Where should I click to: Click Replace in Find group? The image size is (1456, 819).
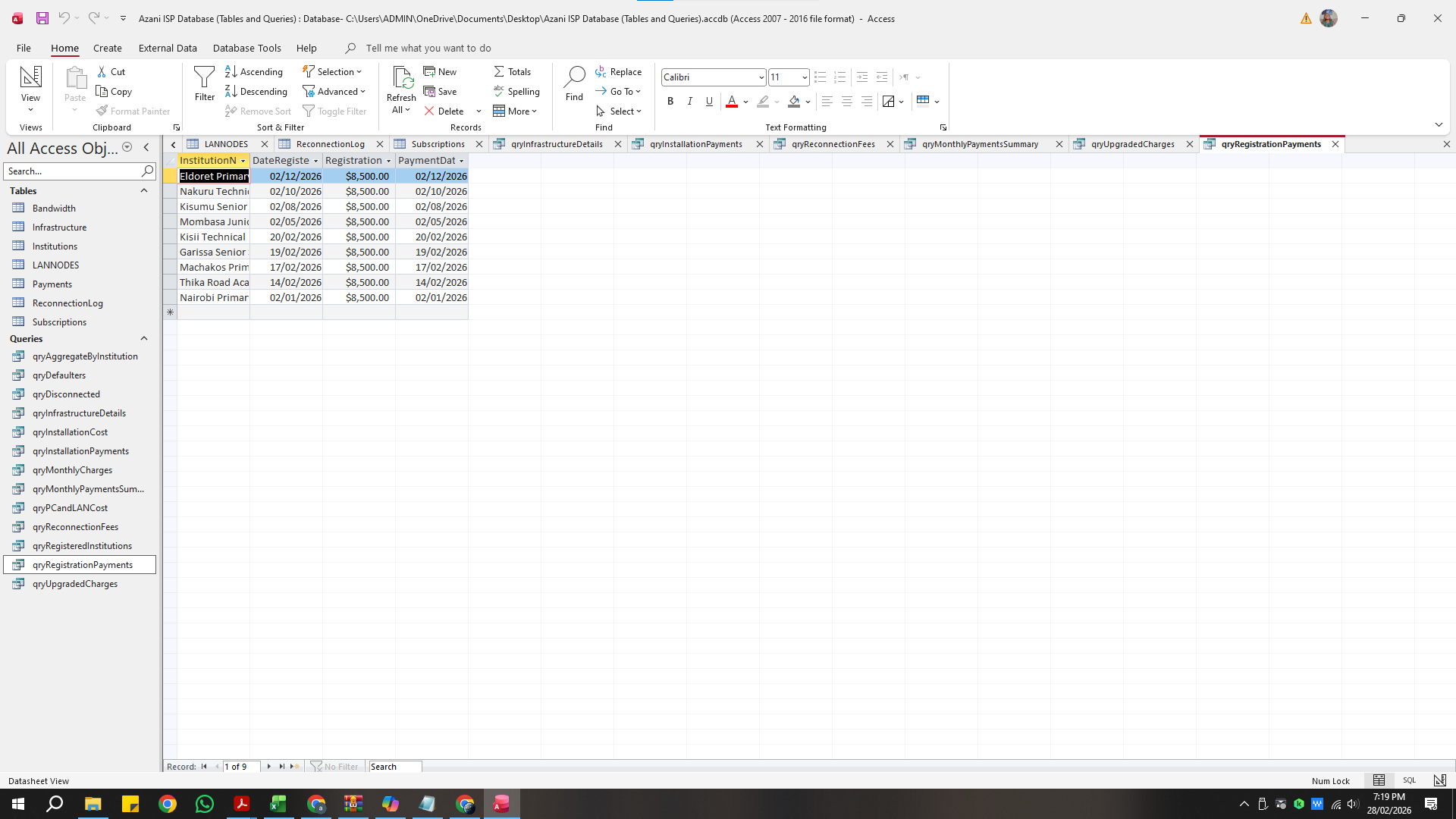(618, 71)
